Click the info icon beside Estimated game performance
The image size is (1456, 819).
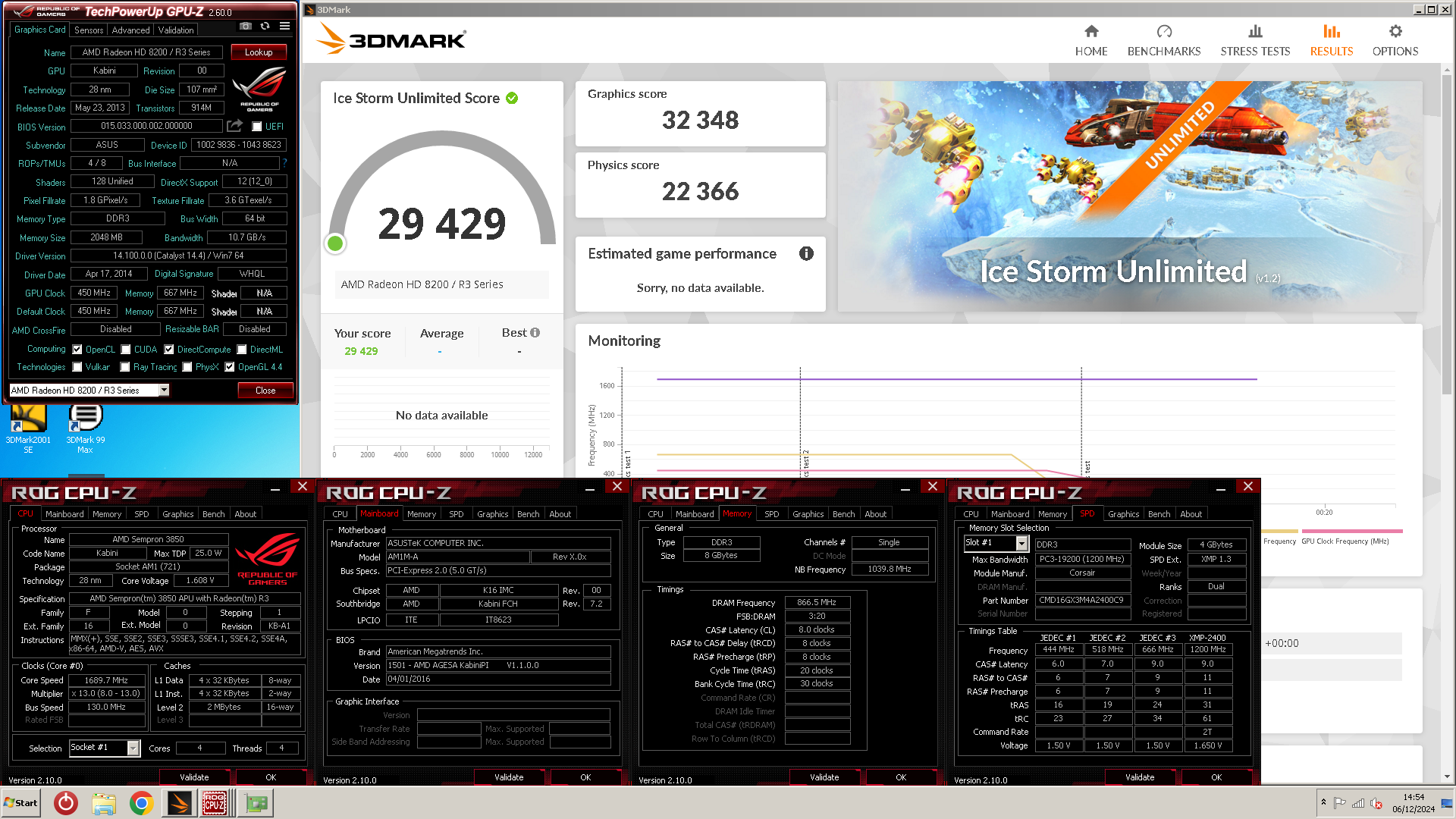pos(806,253)
